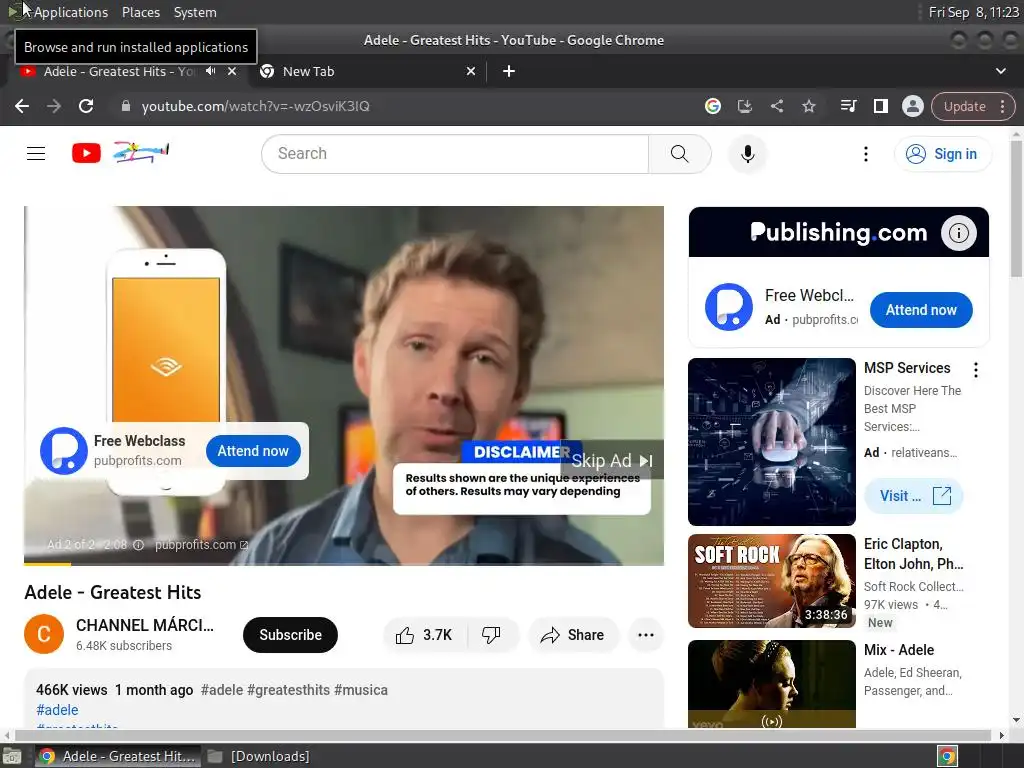This screenshot has height=768, width=1024.
Task: Click the #adele hashtag link
Action: [x=57, y=710]
